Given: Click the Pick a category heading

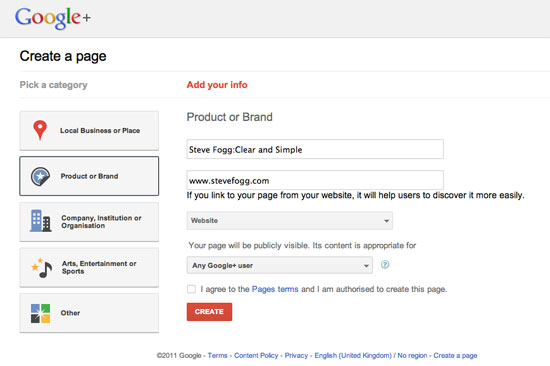Looking at the screenshot, I should 53,85.
